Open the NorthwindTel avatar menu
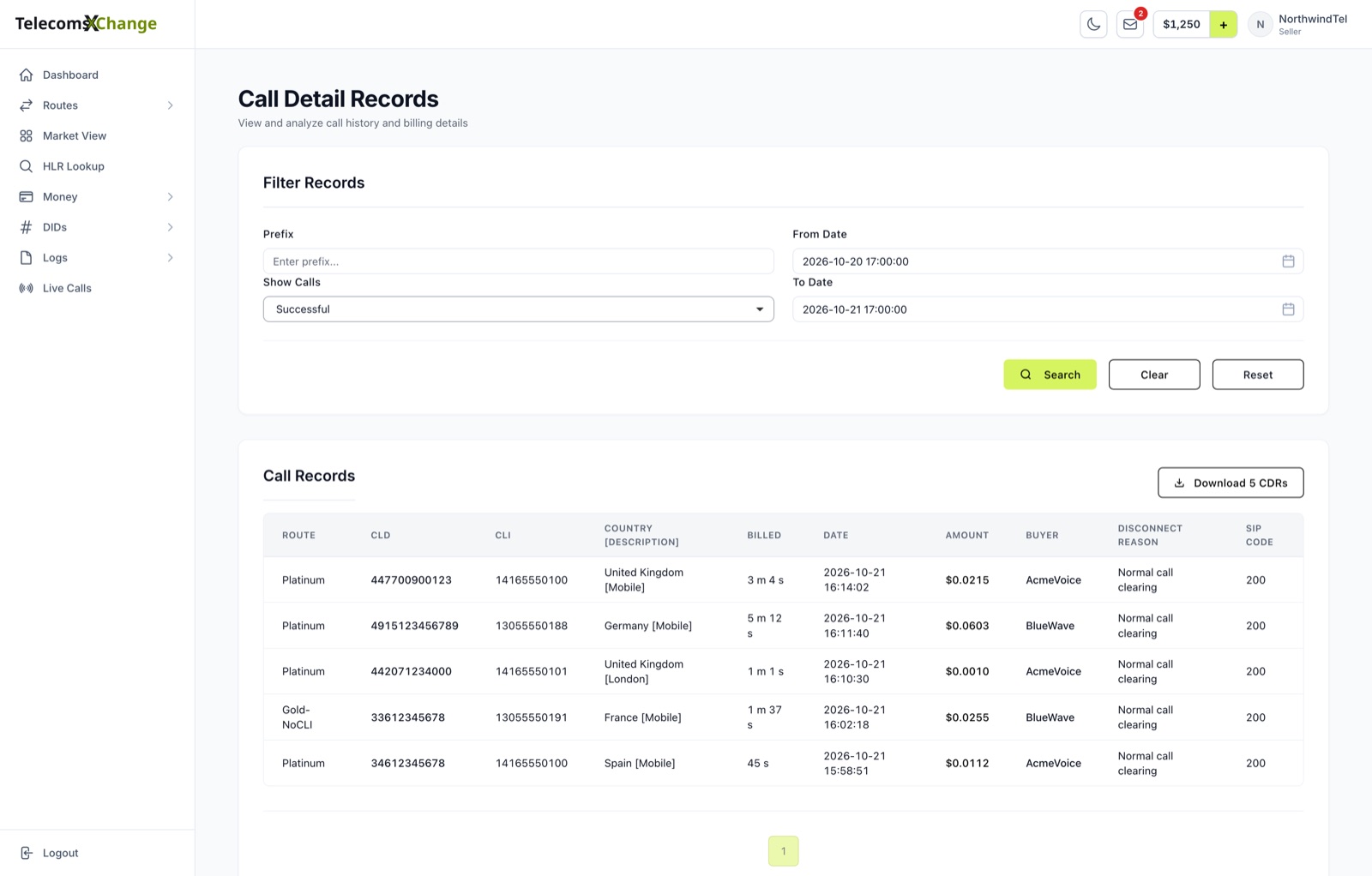The height and width of the screenshot is (876, 1372). click(x=1260, y=24)
